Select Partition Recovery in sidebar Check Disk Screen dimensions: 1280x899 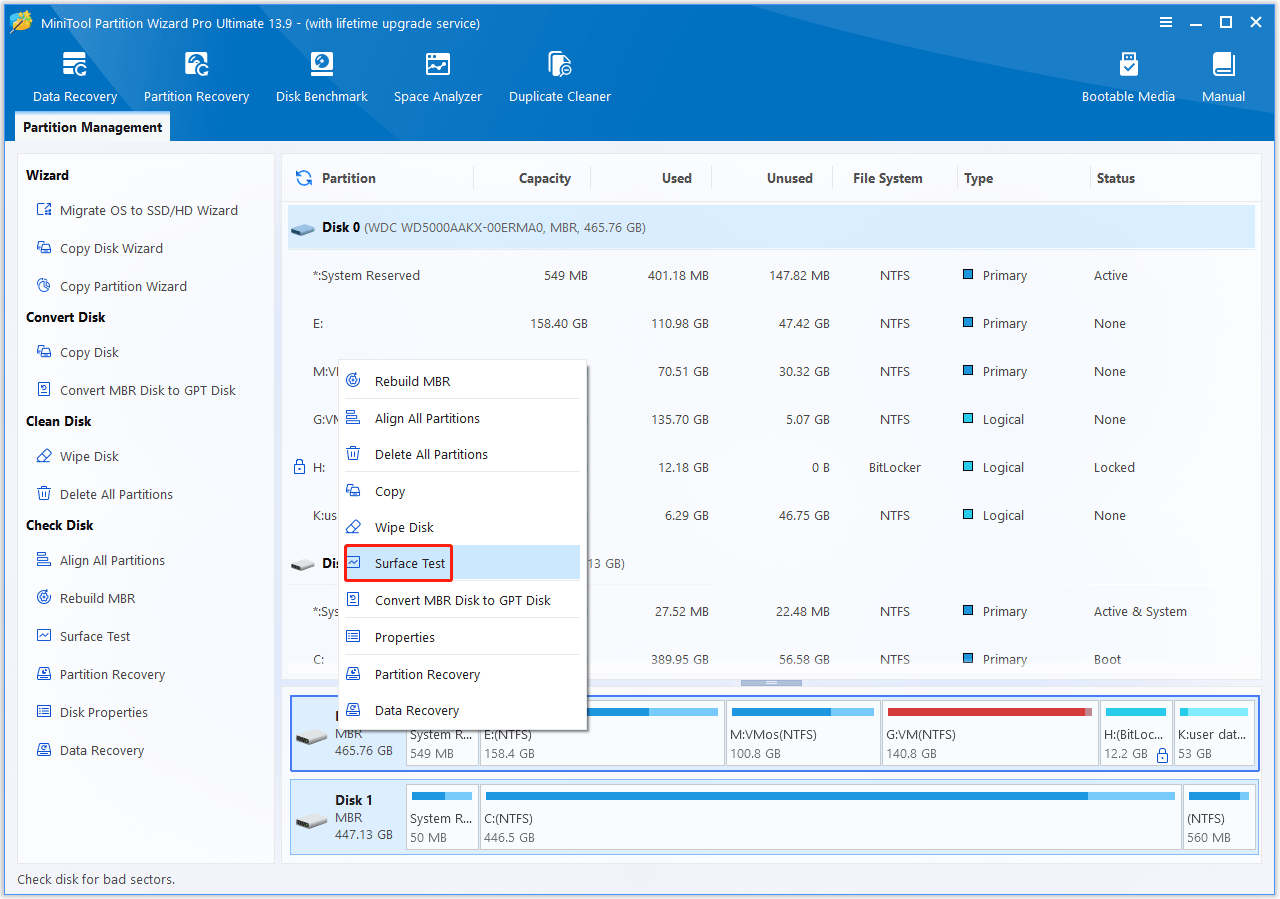pos(100,674)
